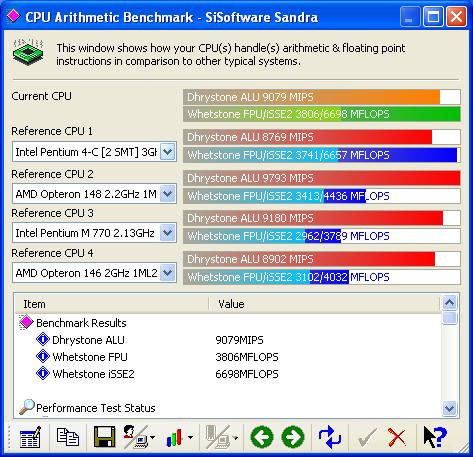Open dropdown arrow beside user-computer icon
Viewport: 473px width, 457px height.
point(152,437)
